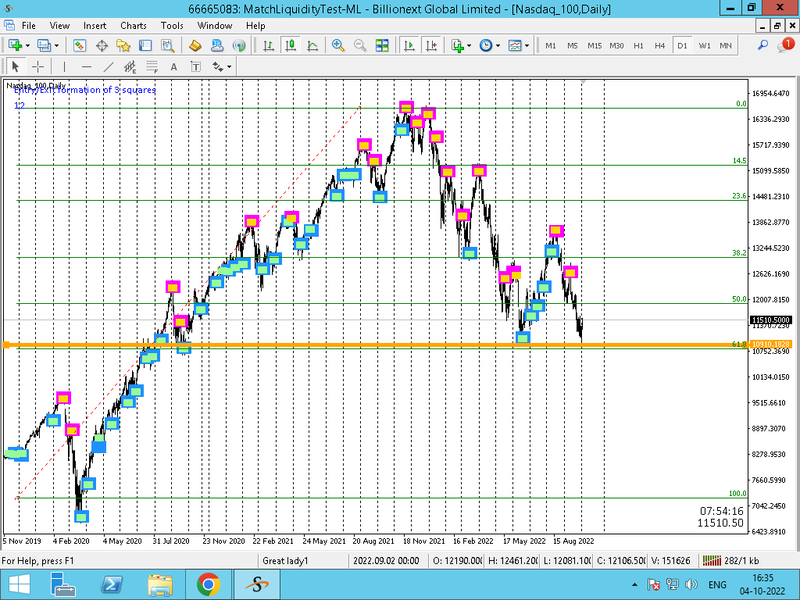
Task: Set timeframe to M30
Action: coord(616,45)
